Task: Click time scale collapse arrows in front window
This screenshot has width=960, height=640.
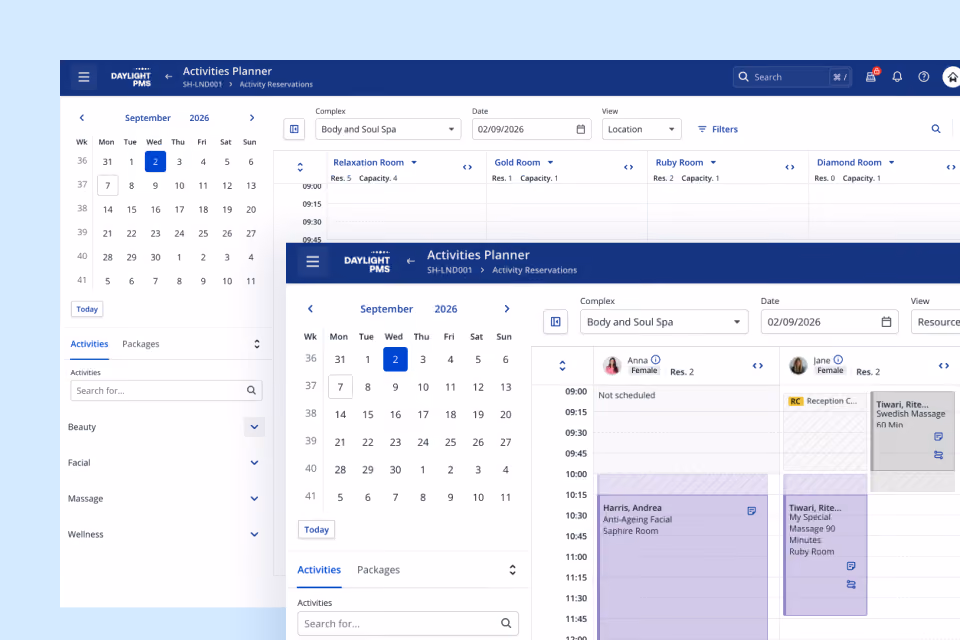Action: click(562, 366)
